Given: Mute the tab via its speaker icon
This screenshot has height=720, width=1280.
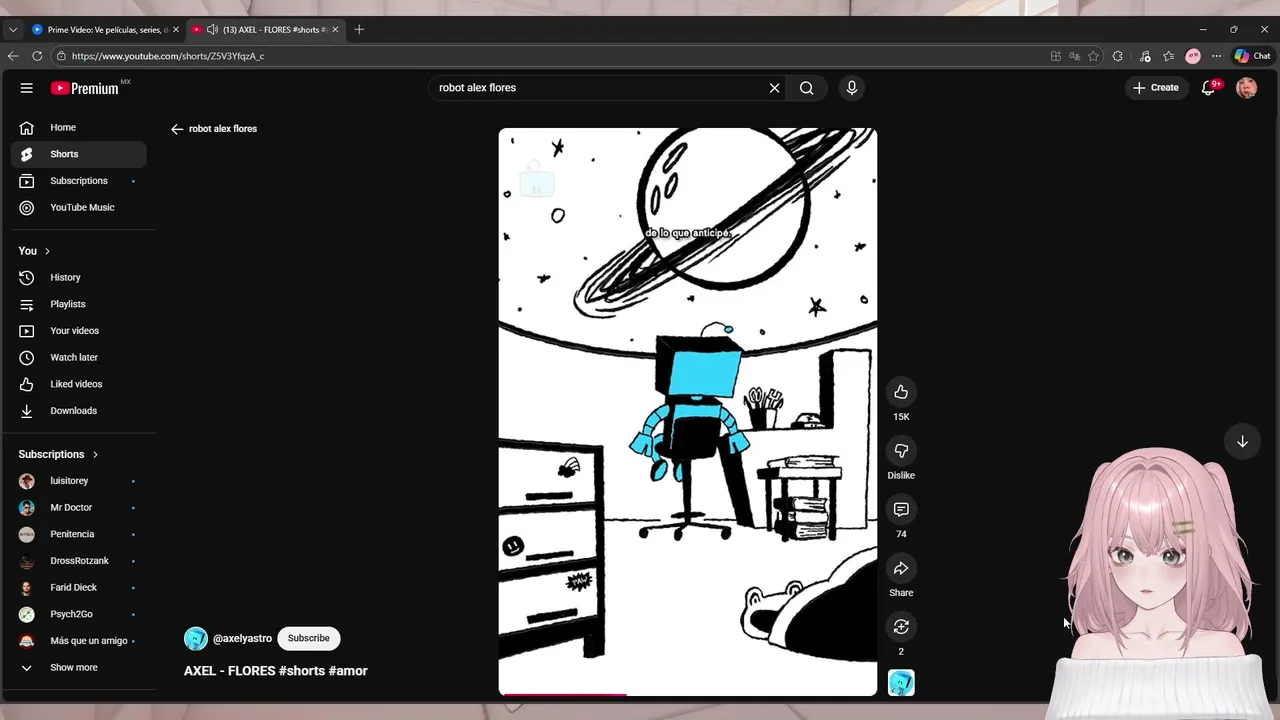Looking at the screenshot, I should coord(212,30).
